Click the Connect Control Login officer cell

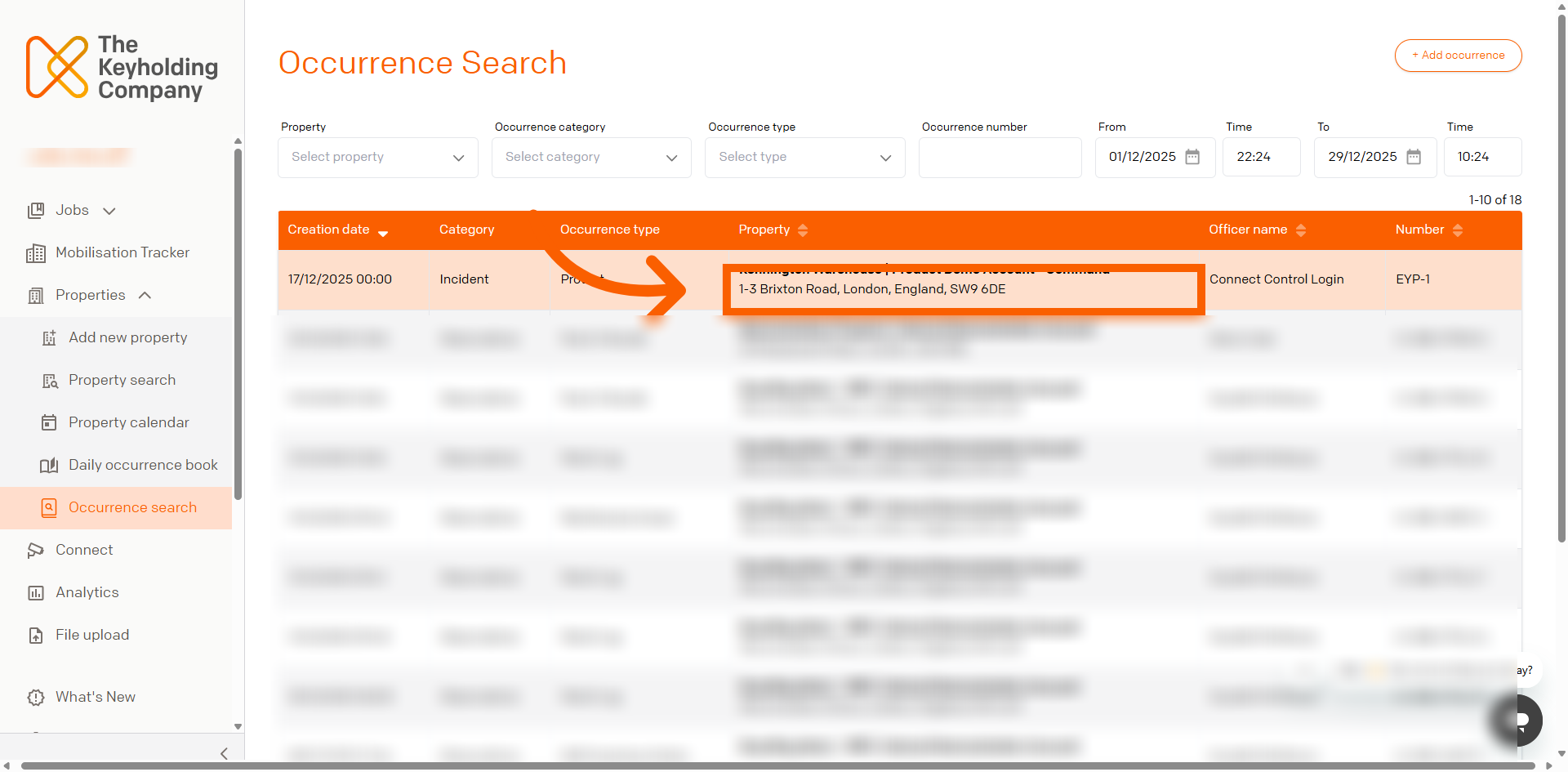(1276, 279)
